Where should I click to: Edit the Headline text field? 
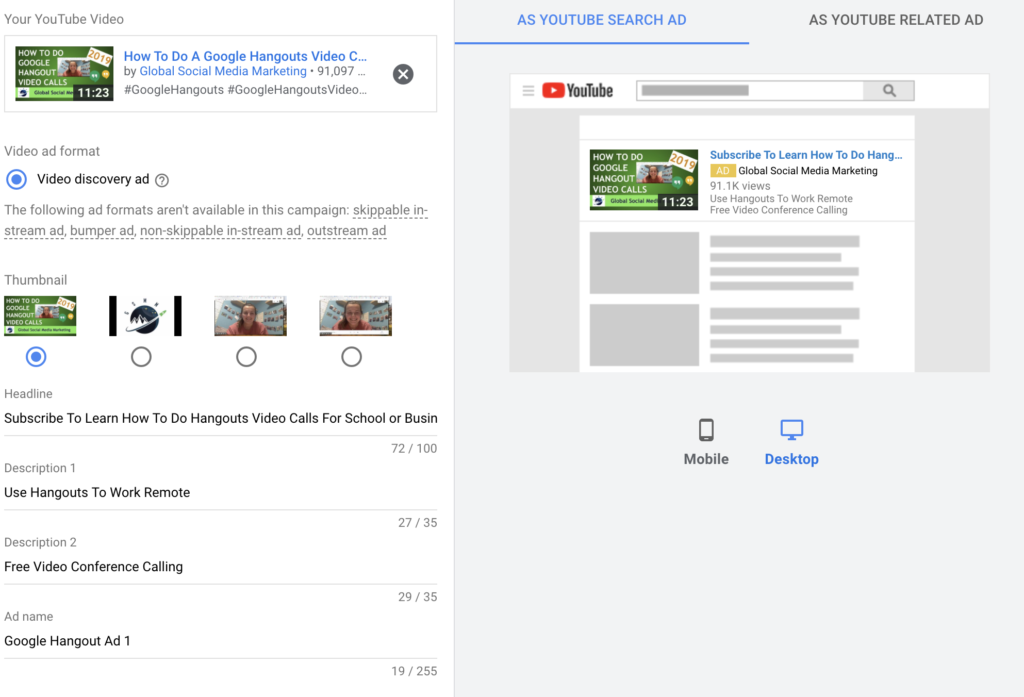[x=221, y=418]
